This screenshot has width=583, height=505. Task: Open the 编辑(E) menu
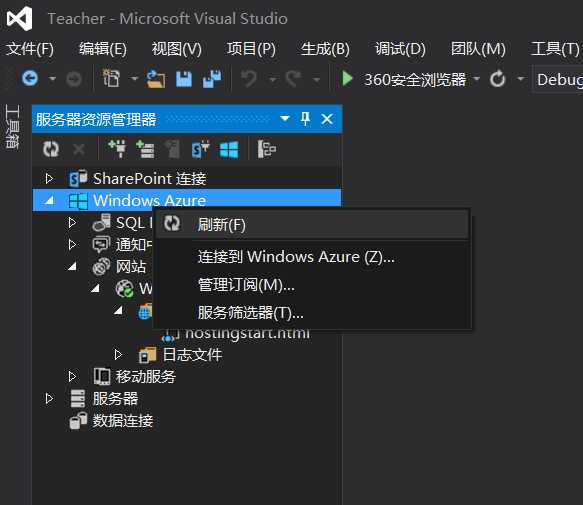point(103,49)
